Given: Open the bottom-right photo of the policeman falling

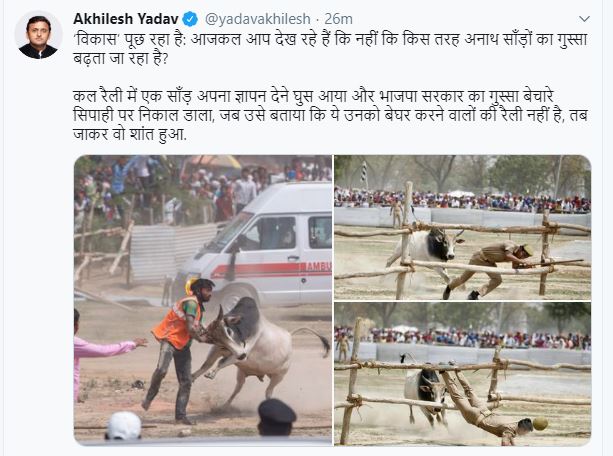Looking at the screenshot, I should pyautogui.click(x=462, y=373).
